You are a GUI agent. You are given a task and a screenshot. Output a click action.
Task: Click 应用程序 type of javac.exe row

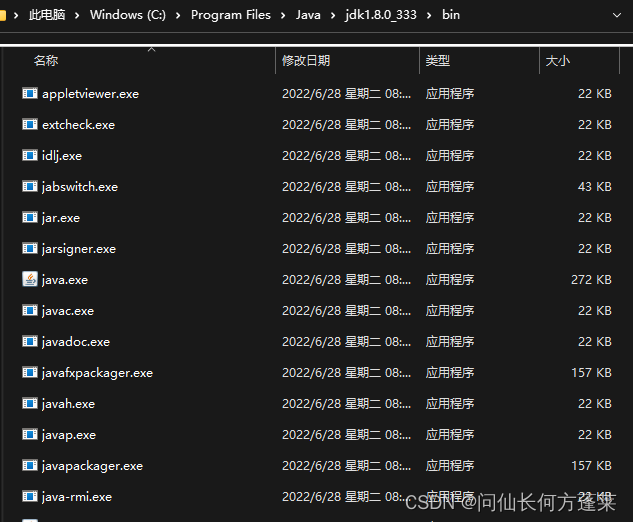(x=450, y=310)
